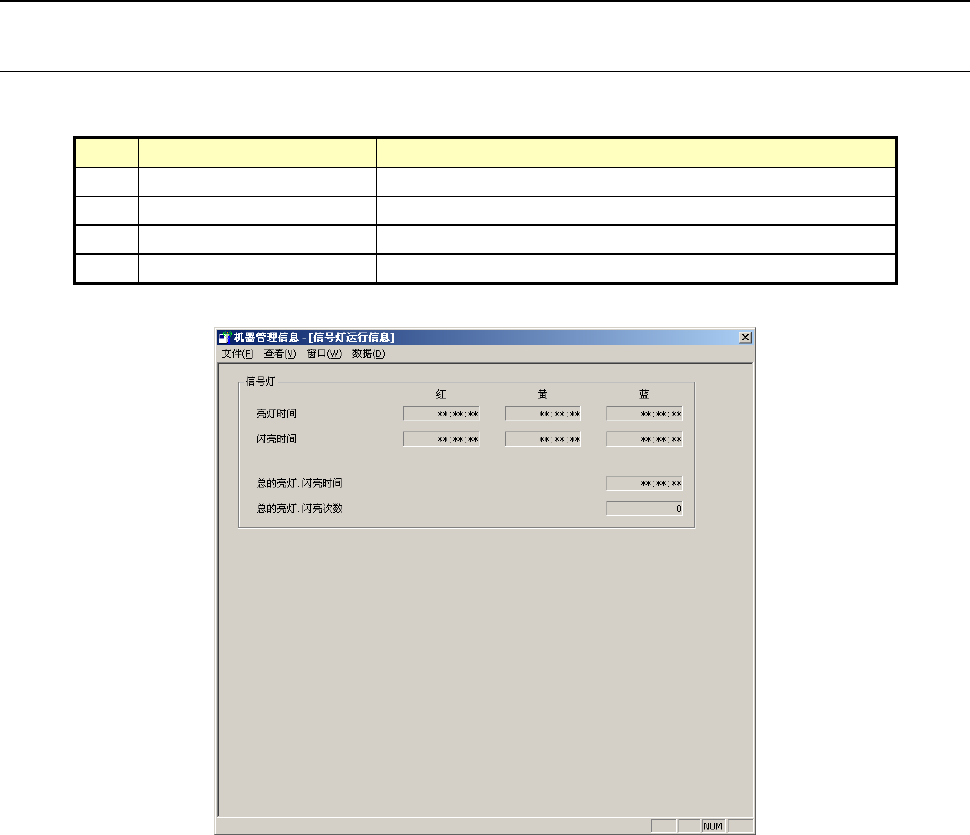Screen dimensions: 970x835
Task: Click the blue 亮灯时间 field
Action: (645, 414)
